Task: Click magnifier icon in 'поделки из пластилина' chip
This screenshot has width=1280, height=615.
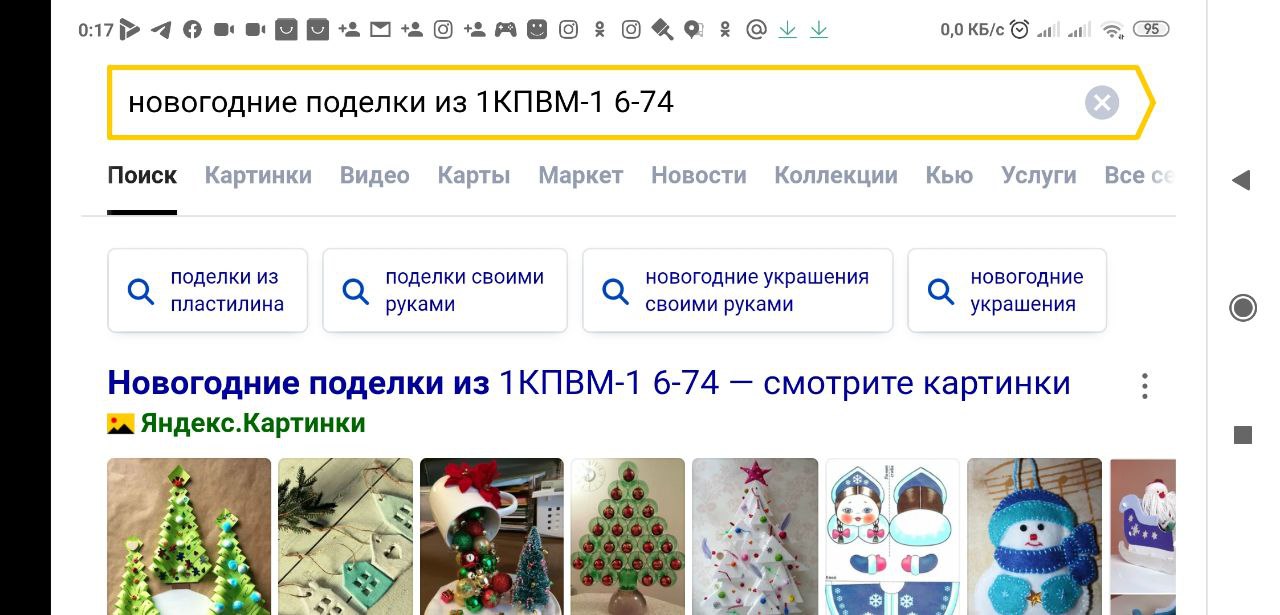Action: point(141,291)
